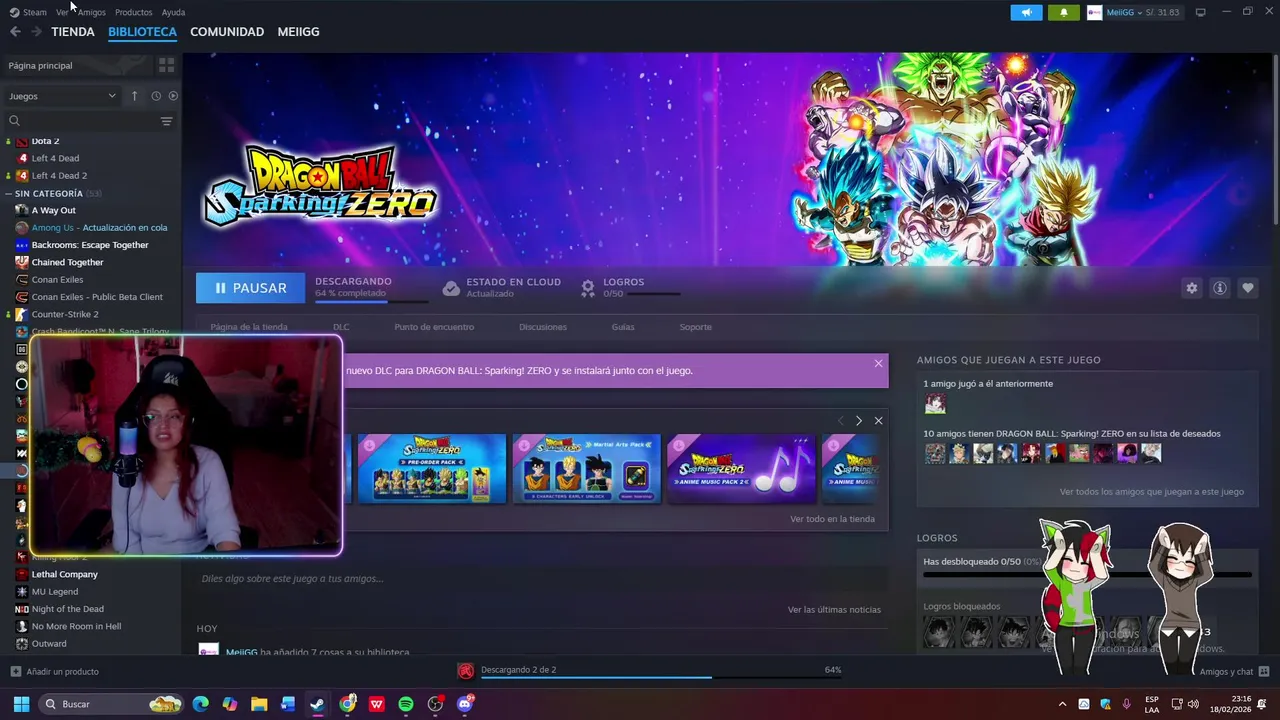Click Ver las últimas noticias link
Viewport: 1280px width, 720px height.
coord(834,610)
